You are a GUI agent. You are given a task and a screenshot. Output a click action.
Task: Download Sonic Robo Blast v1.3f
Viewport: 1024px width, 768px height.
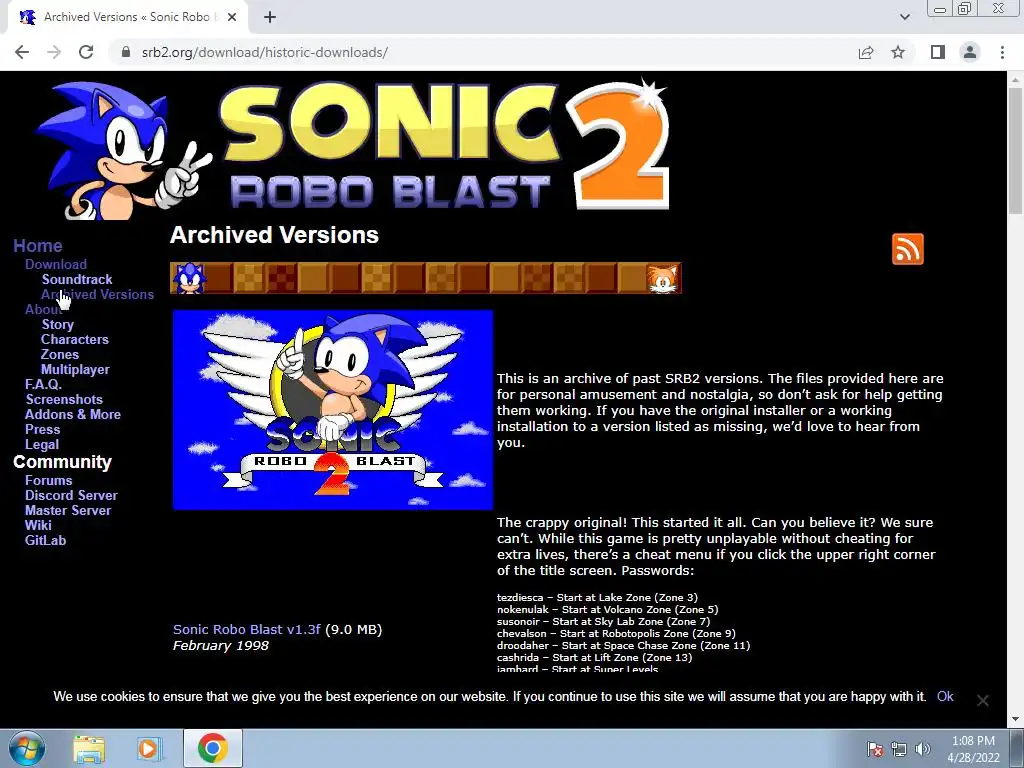click(246, 629)
